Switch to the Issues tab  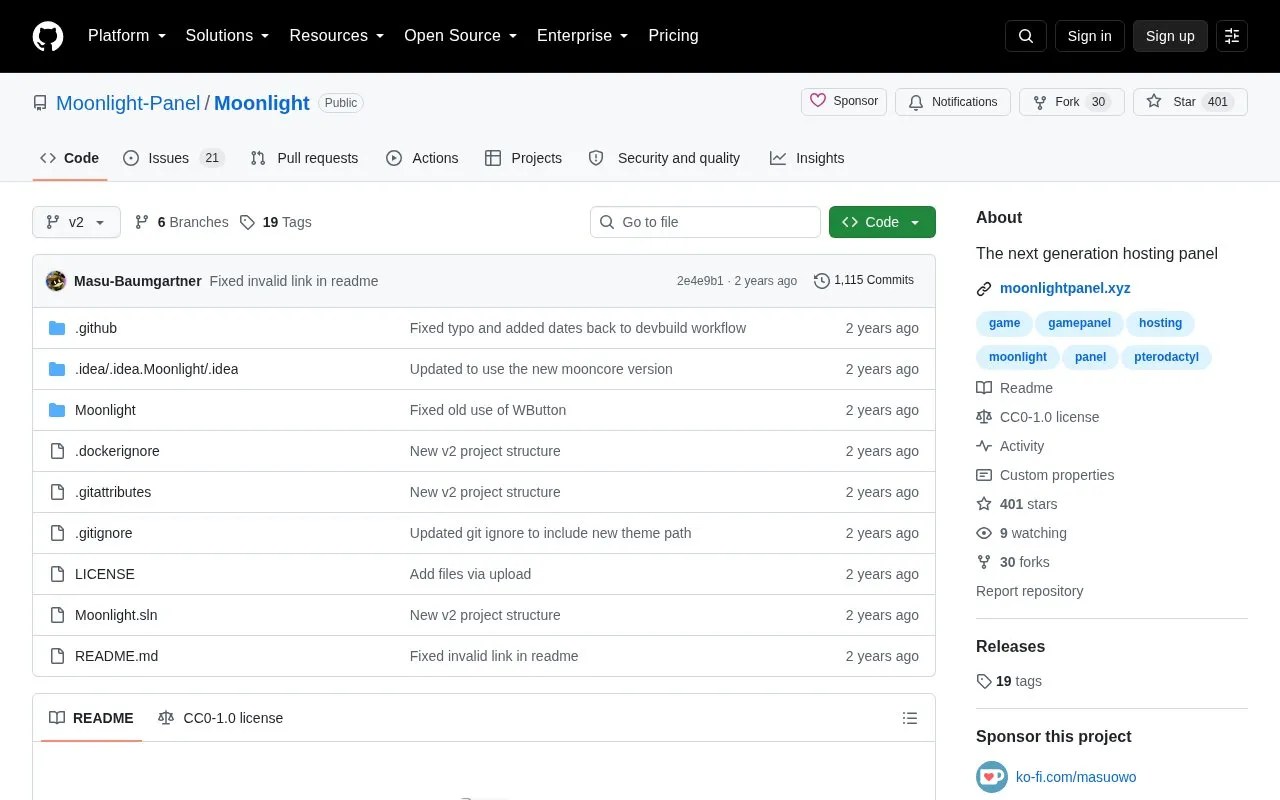coord(174,158)
